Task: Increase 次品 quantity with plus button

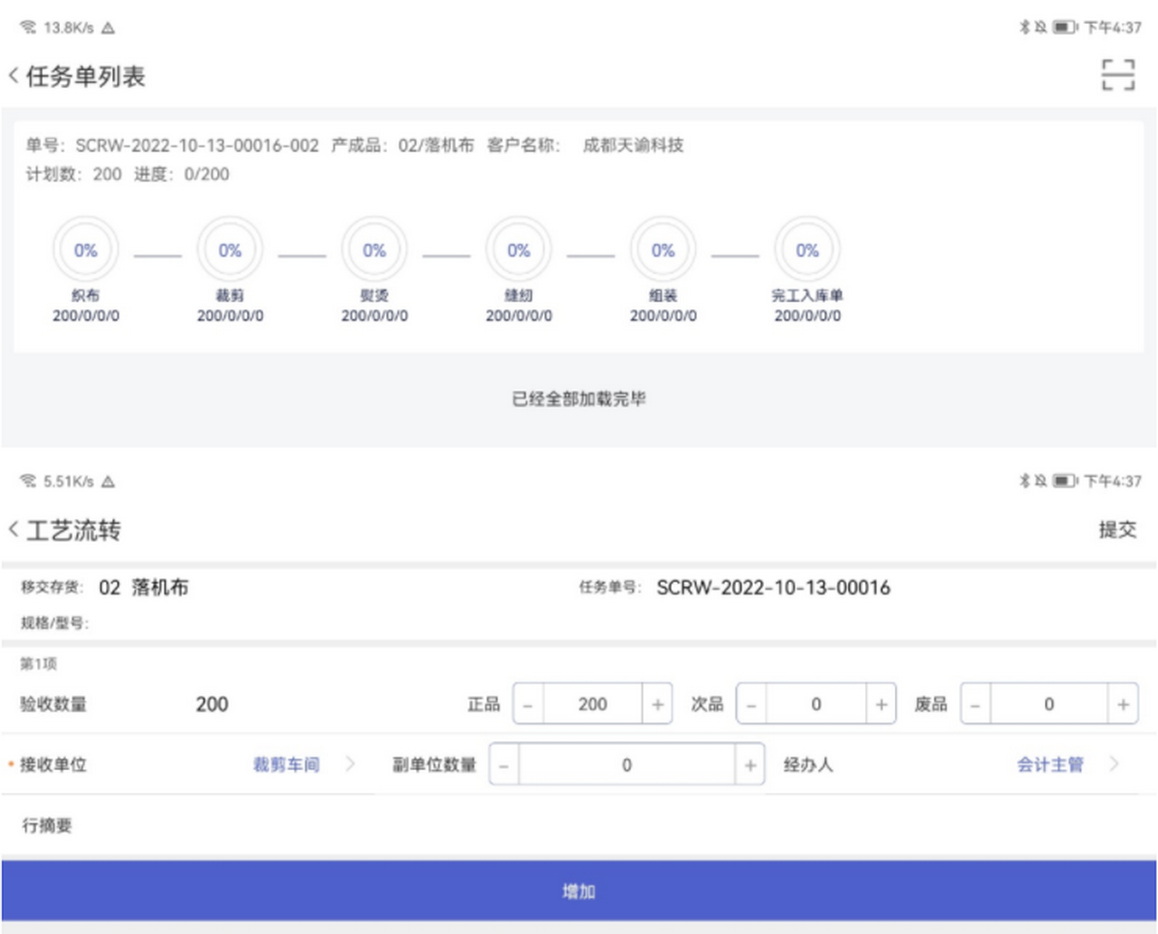Action: 880,704
